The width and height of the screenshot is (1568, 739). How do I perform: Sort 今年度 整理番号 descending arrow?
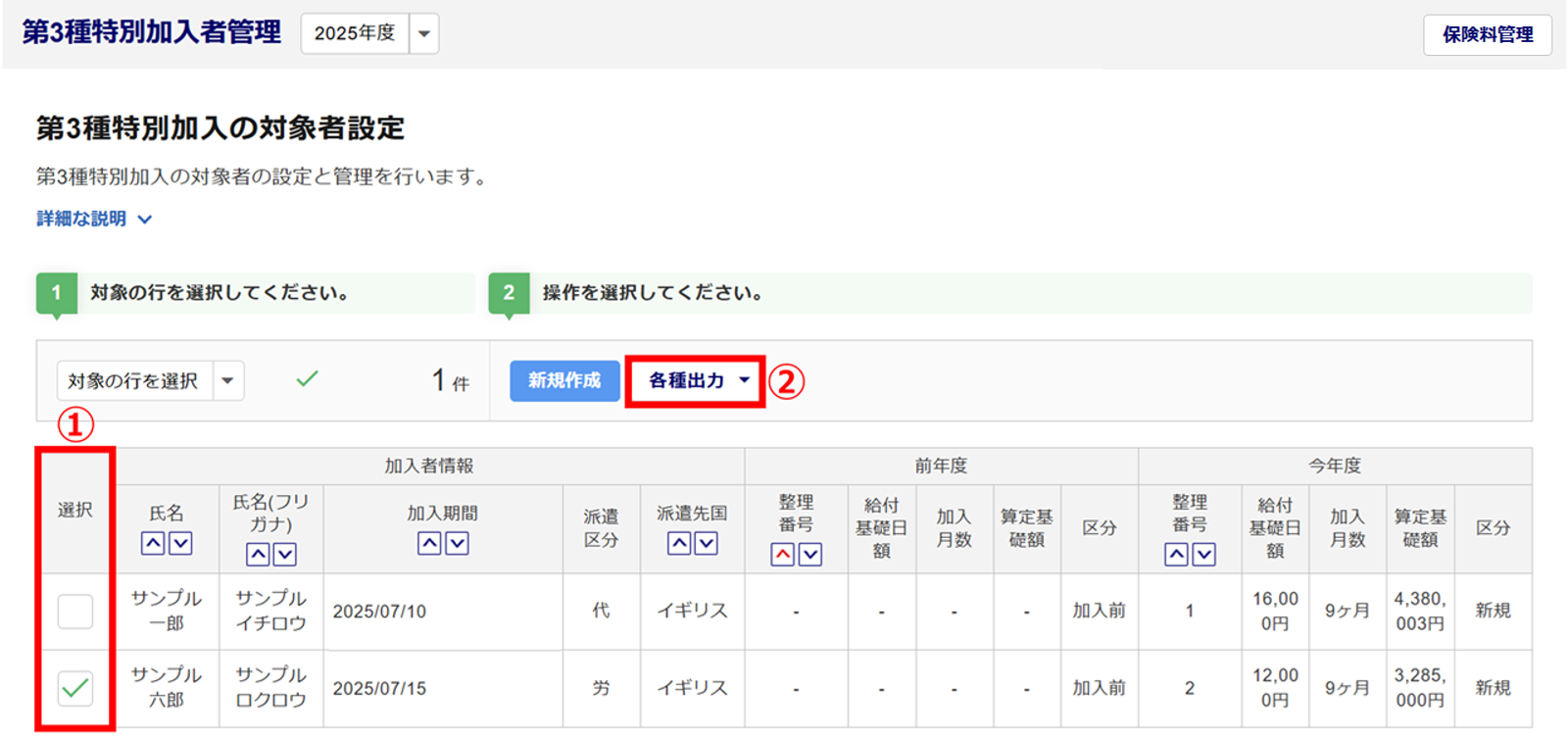(x=1204, y=555)
